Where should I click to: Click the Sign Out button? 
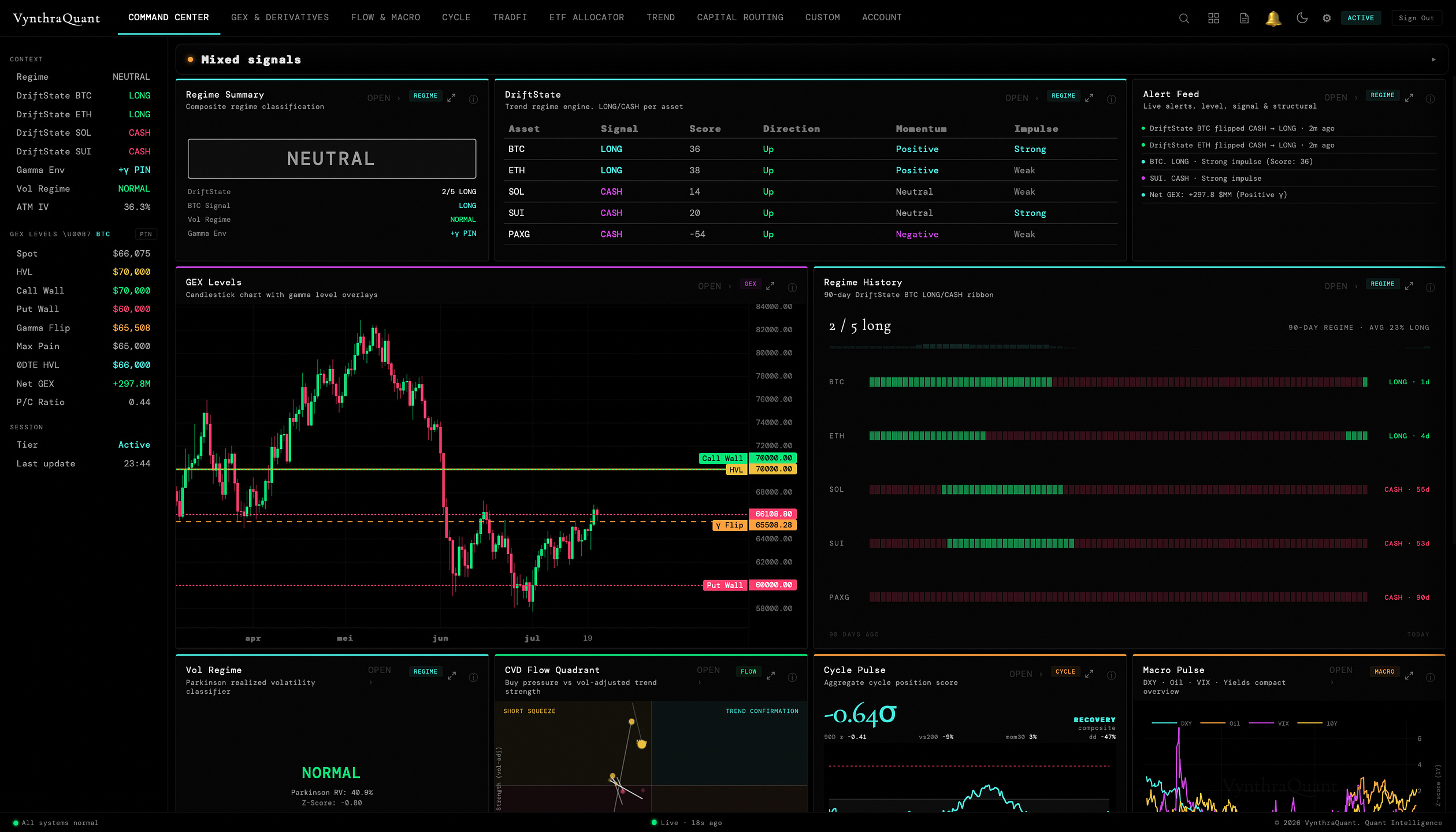pyautogui.click(x=1416, y=18)
